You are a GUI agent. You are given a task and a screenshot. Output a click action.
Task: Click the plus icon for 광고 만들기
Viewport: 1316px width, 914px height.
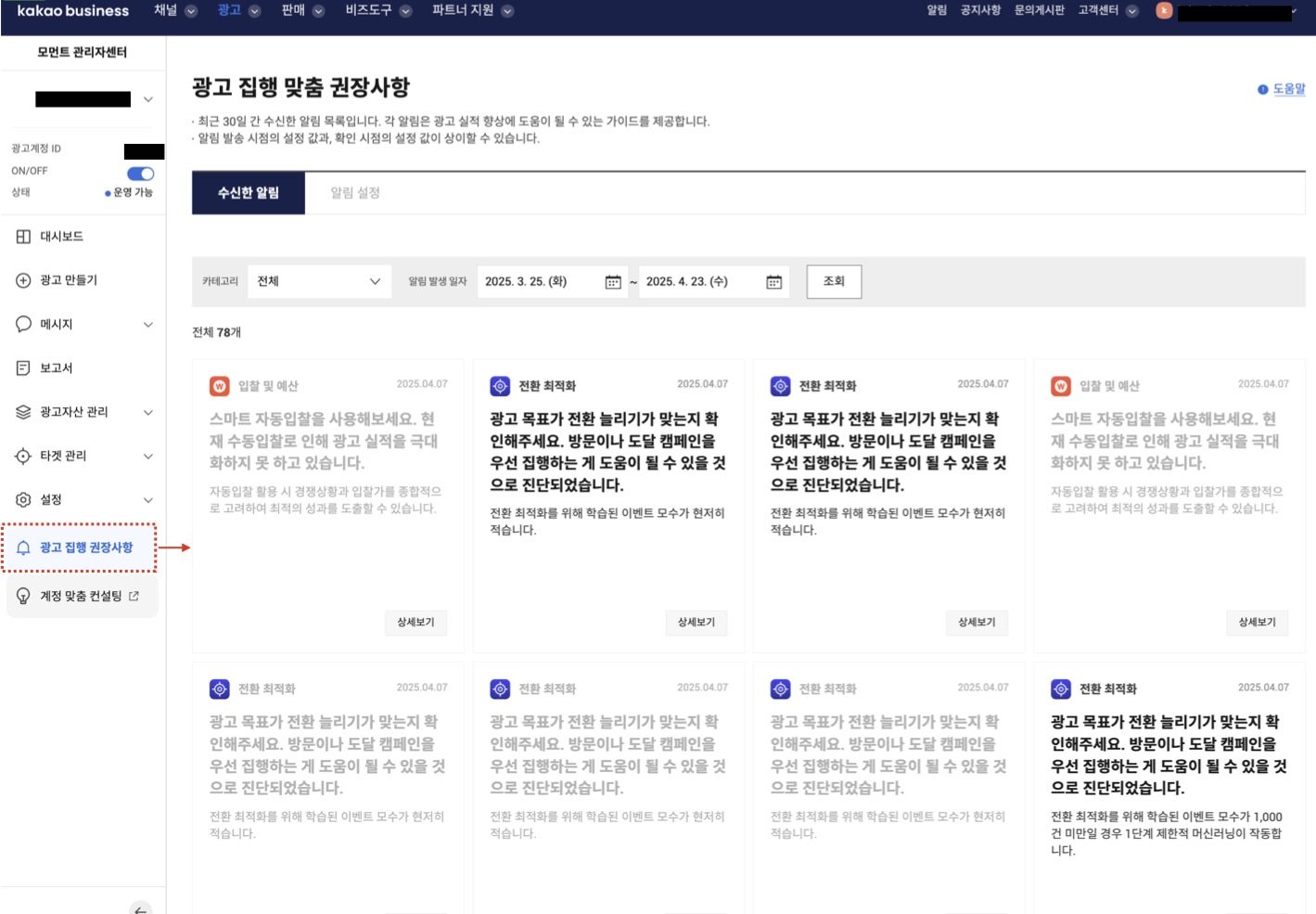coord(23,280)
